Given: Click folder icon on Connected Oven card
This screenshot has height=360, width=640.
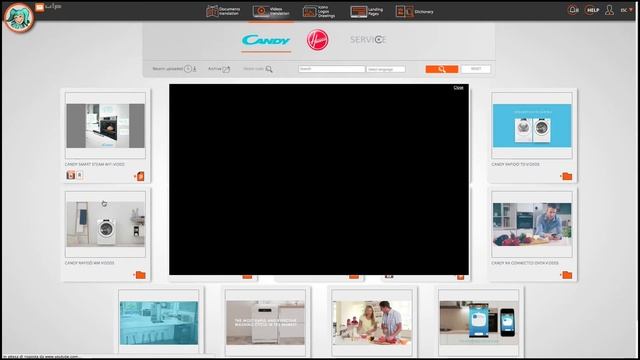Looking at the screenshot, I should [x=567, y=275].
